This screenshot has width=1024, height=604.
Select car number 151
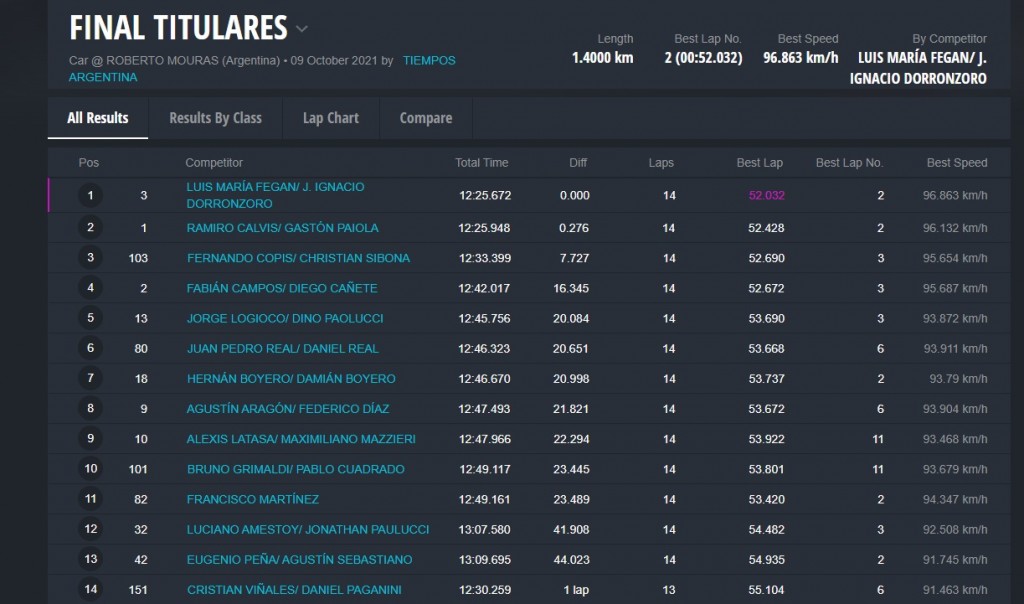click(138, 590)
